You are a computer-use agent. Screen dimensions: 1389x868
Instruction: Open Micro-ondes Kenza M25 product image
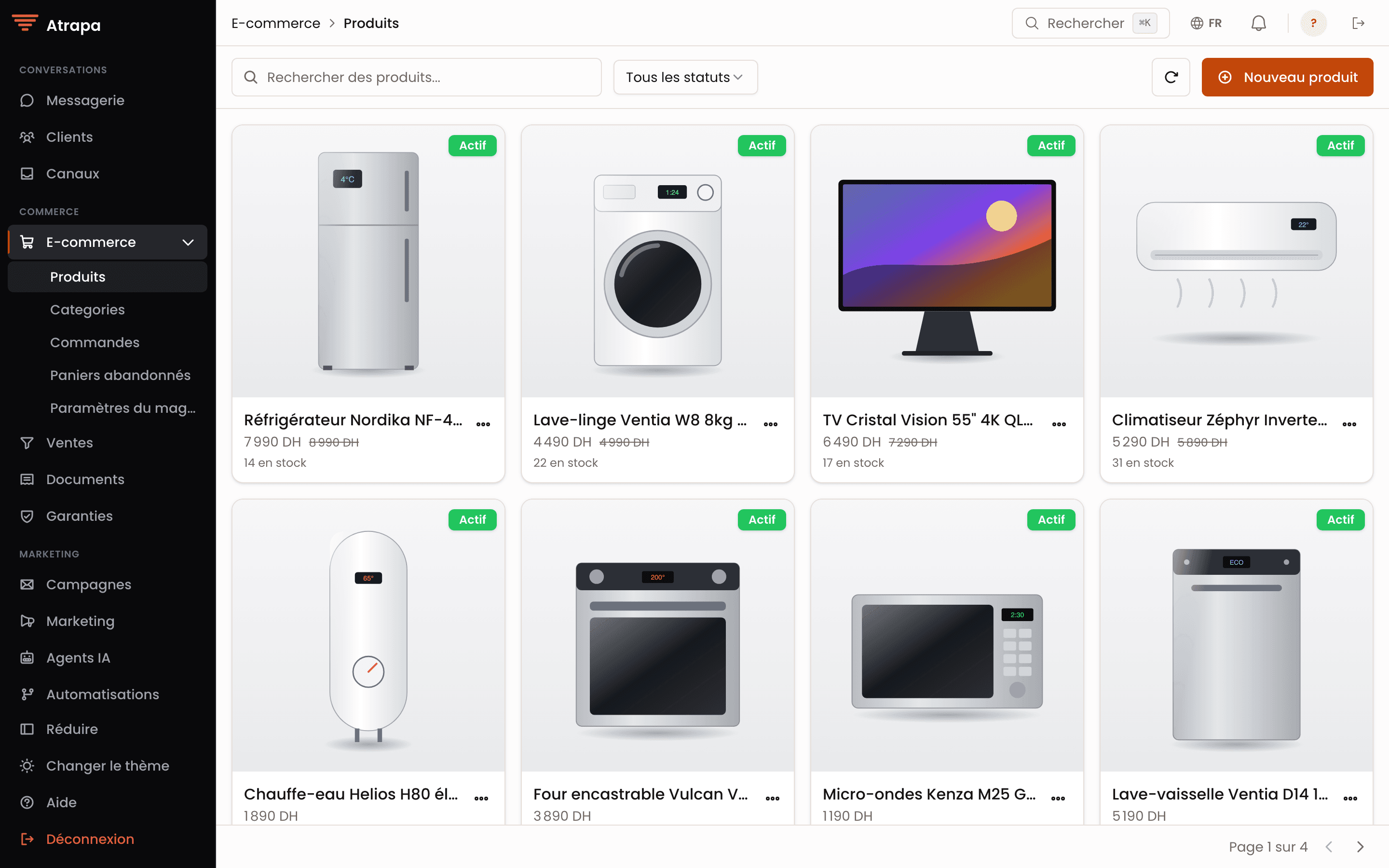point(947,636)
